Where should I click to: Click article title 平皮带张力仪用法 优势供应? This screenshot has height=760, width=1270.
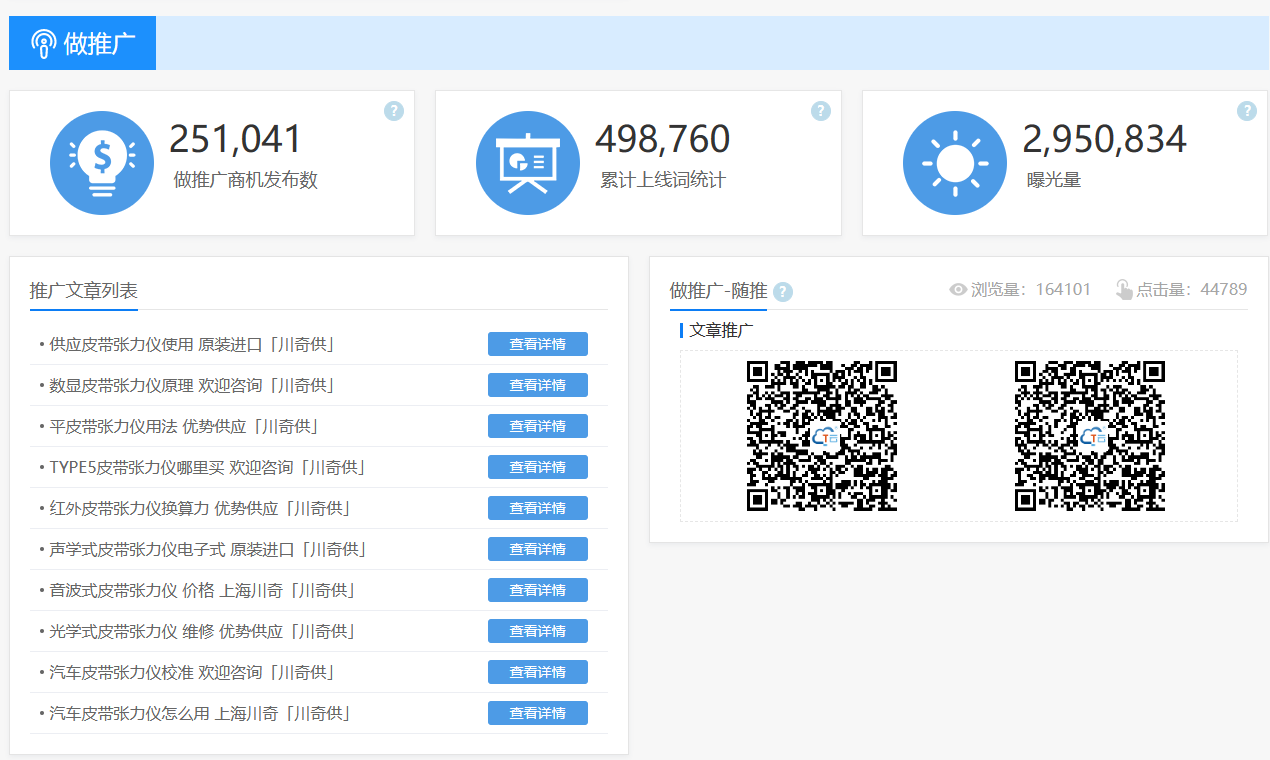tap(184, 426)
